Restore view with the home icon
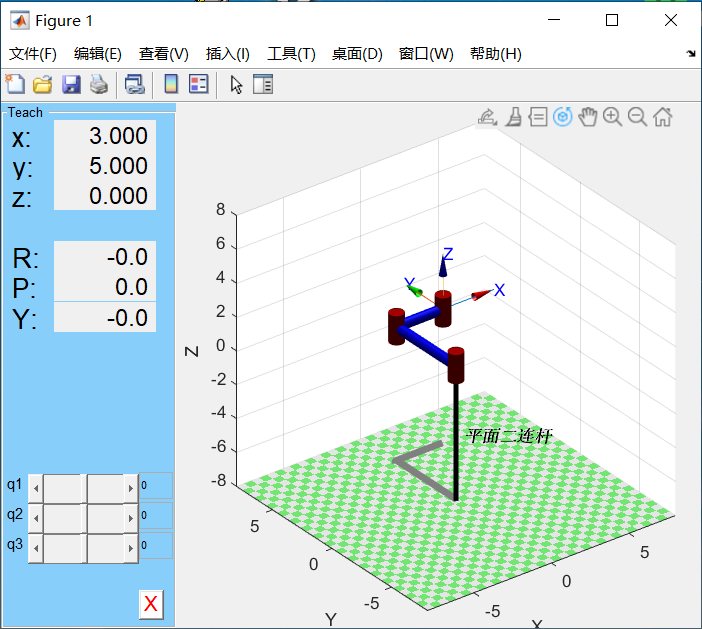This screenshot has height=629, width=702. [663, 117]
